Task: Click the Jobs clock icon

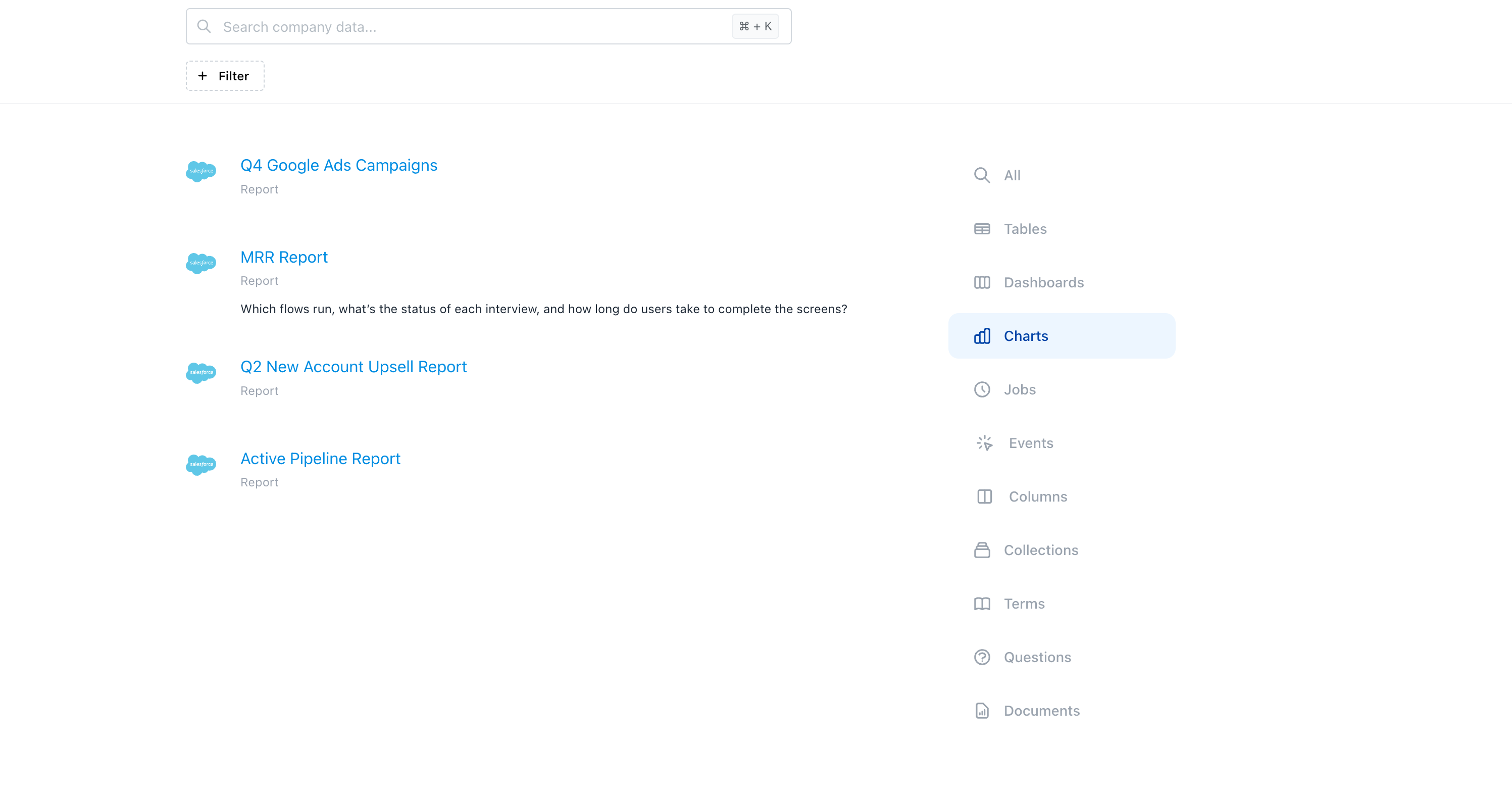Action: pyautogui.click(x=981, y=390)
